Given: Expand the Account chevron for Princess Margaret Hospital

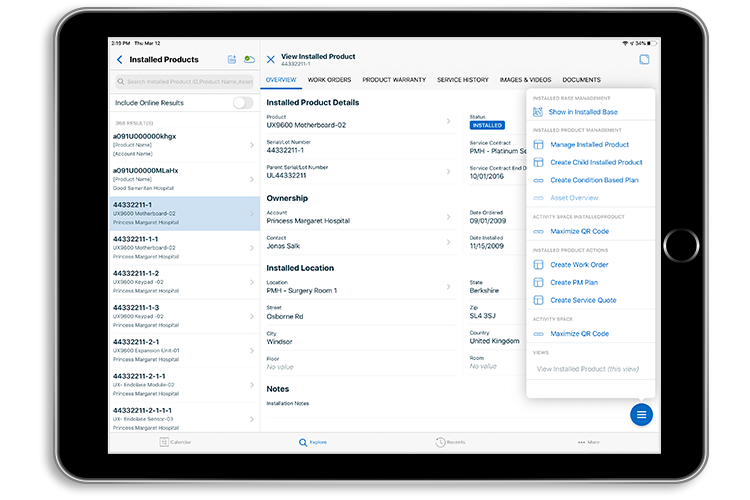Looking at the screenshot, I should [448, 216].
